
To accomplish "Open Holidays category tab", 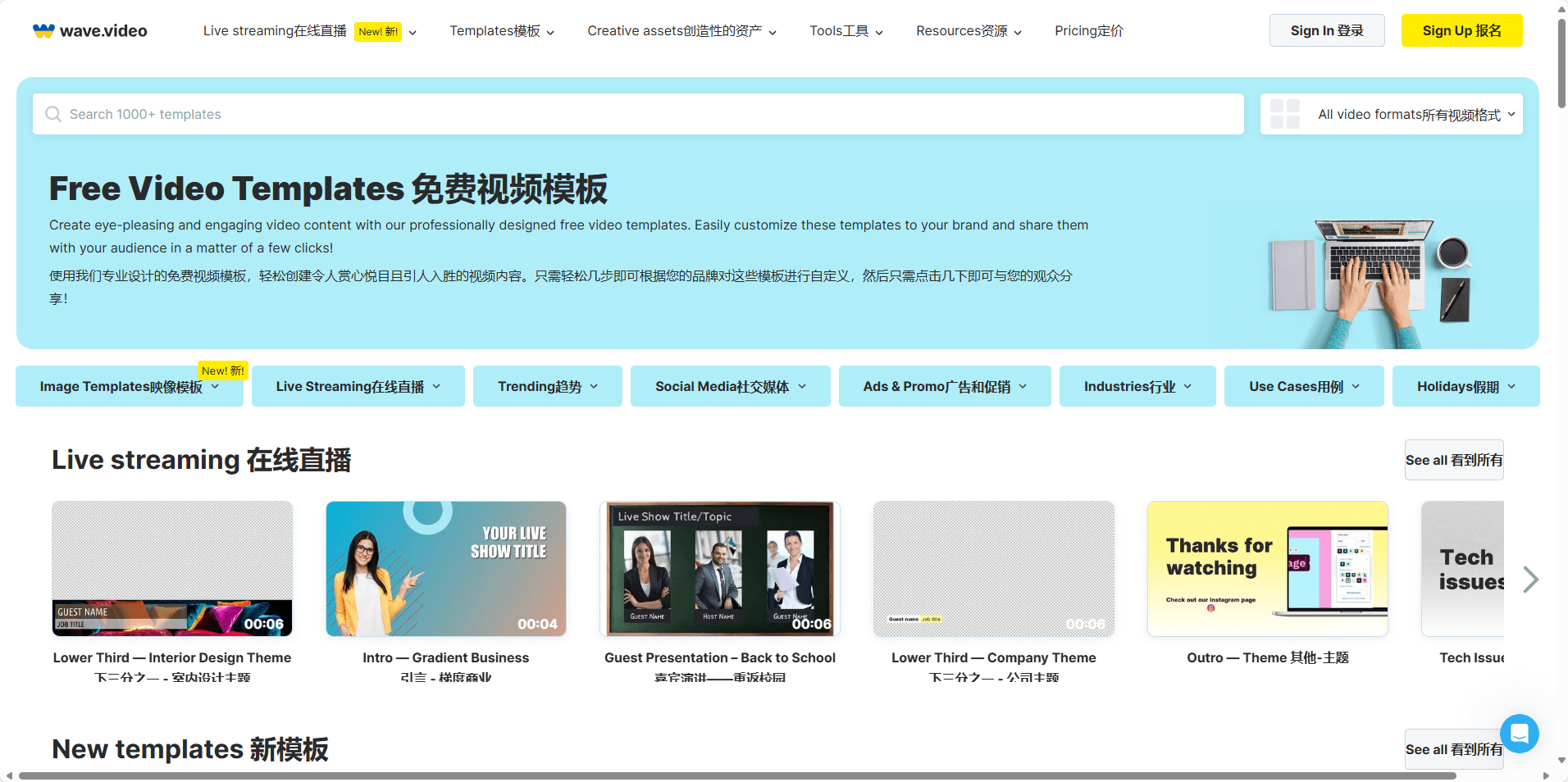I will click(x=1466, y=386).
